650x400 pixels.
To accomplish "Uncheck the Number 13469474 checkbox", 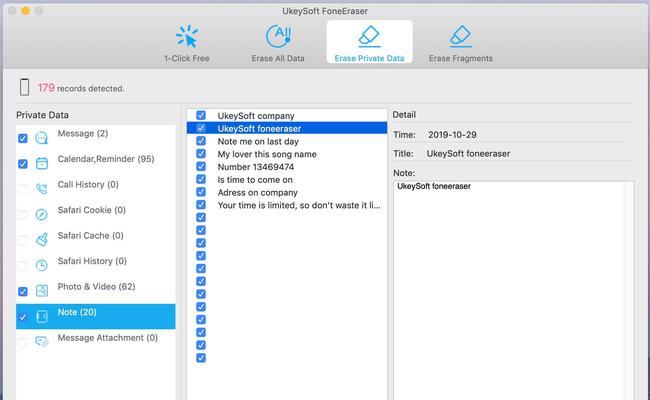I will (201, 166).
